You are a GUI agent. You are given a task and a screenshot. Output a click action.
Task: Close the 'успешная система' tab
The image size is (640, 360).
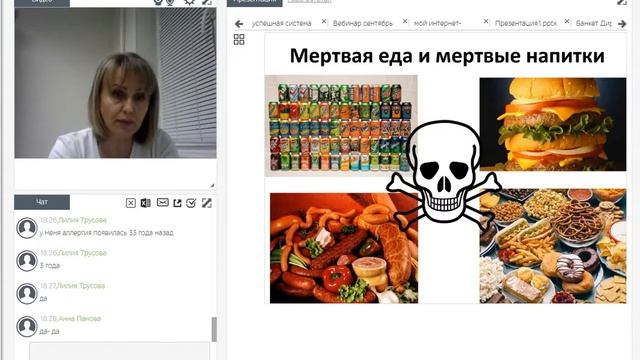pos(324,21)
